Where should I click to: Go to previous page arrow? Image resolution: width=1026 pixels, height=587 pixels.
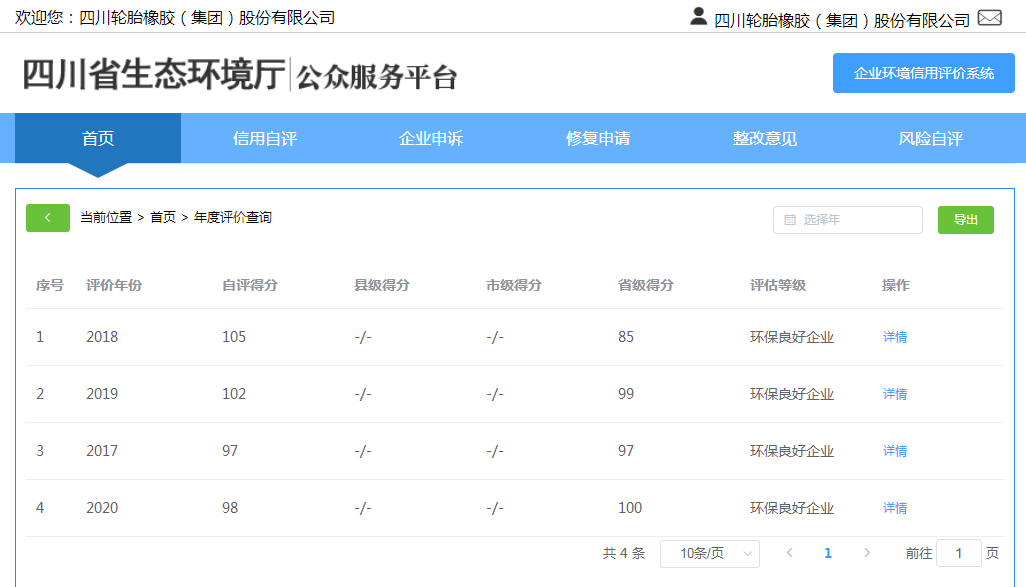pos(790,553)
